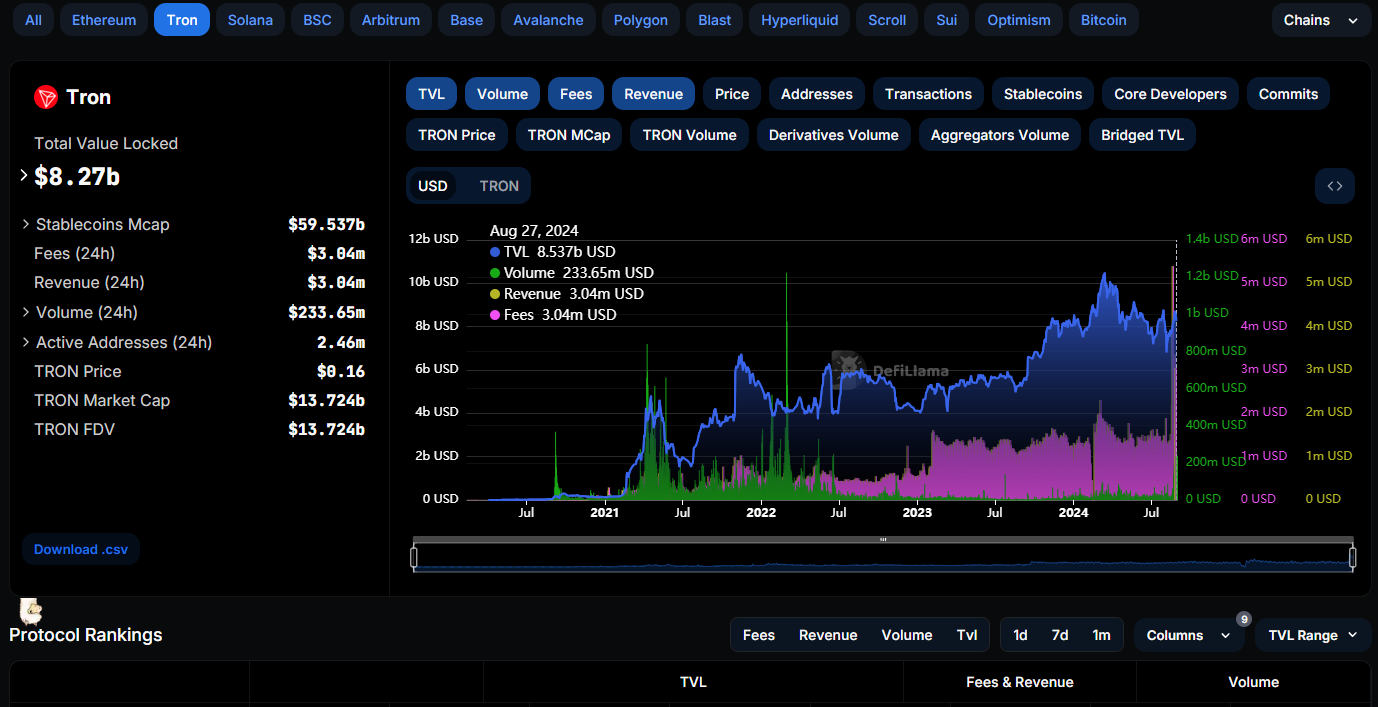Set rankings period to 1d
The width and height of the screenshot is (1378, 707).
pos(1020,635)
